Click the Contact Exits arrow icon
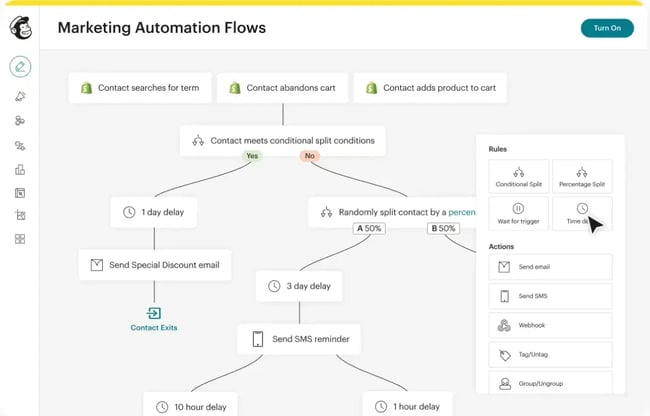The height and width of the screenshot is (416, 650). [x=154, y=313]
